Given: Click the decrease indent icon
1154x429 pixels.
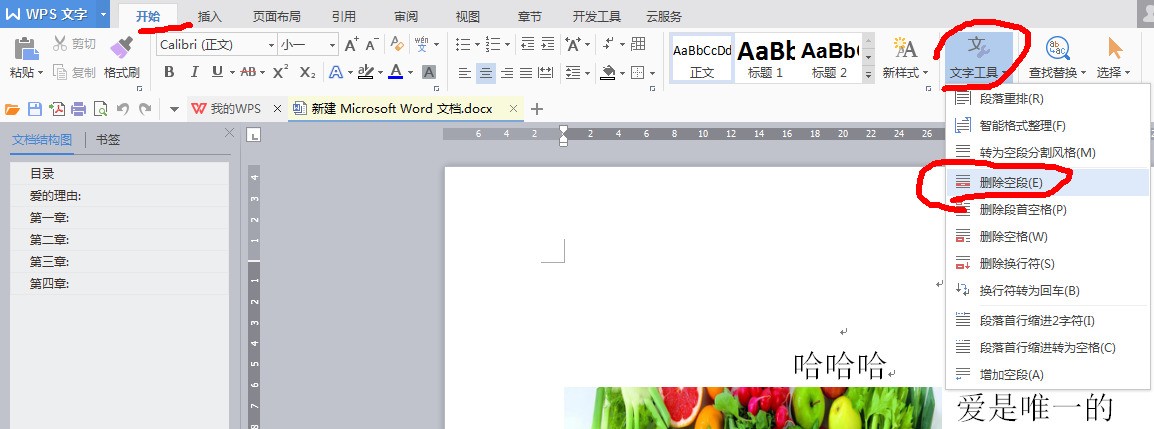Looking at the screenshot, I should pyautogui.click(x=527, y=44).
